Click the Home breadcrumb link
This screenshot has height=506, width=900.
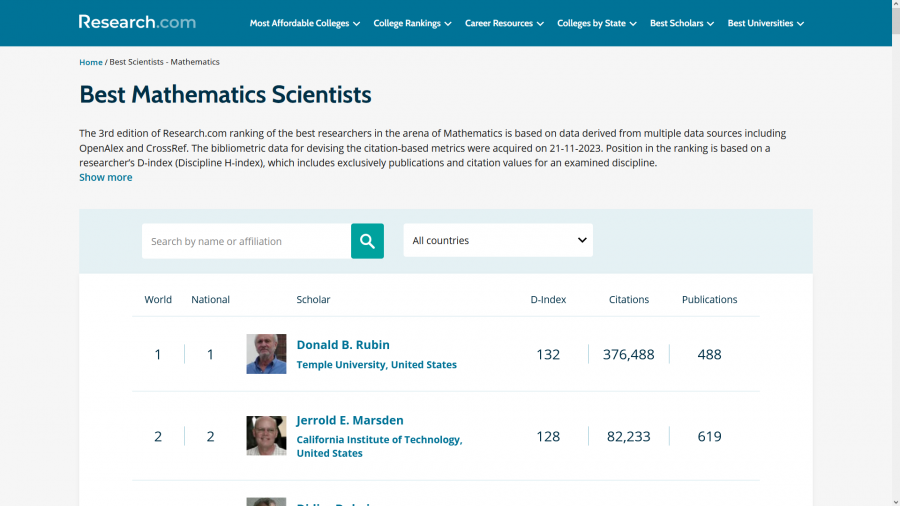click(91, 62)
